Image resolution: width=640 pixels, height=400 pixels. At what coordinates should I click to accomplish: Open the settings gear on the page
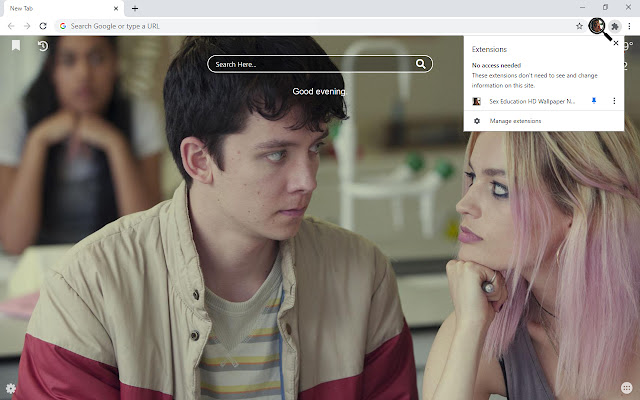point(11,388)
